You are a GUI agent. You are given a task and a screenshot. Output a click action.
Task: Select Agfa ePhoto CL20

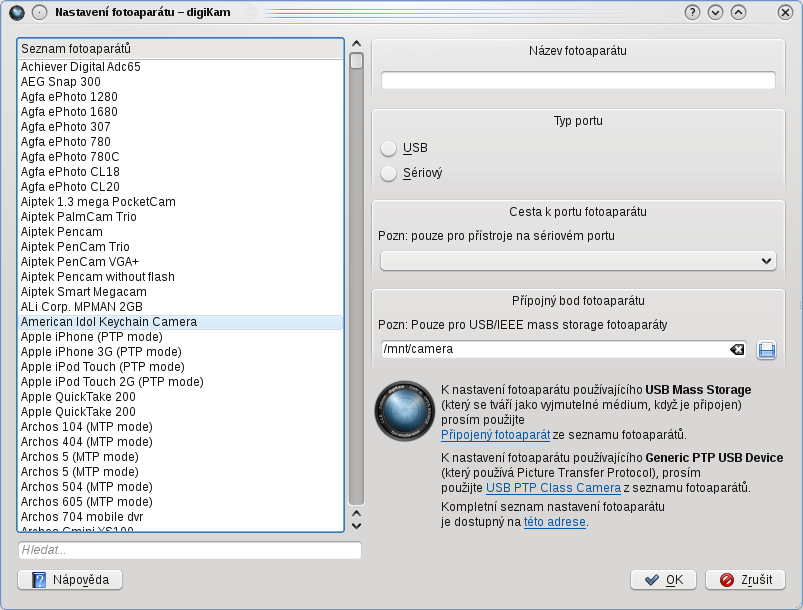[180, 186]
